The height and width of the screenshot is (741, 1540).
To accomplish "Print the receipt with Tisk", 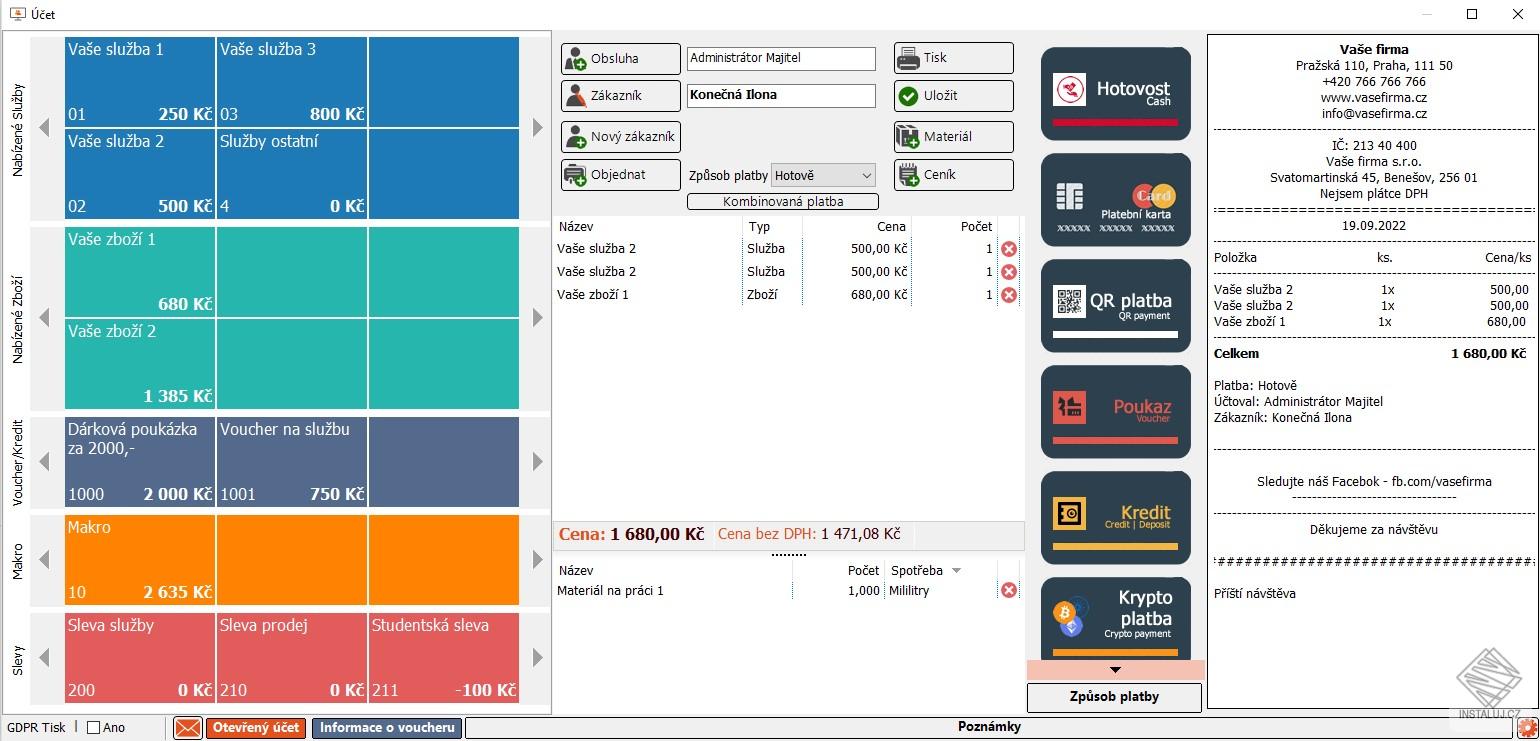I will [954, 58].
